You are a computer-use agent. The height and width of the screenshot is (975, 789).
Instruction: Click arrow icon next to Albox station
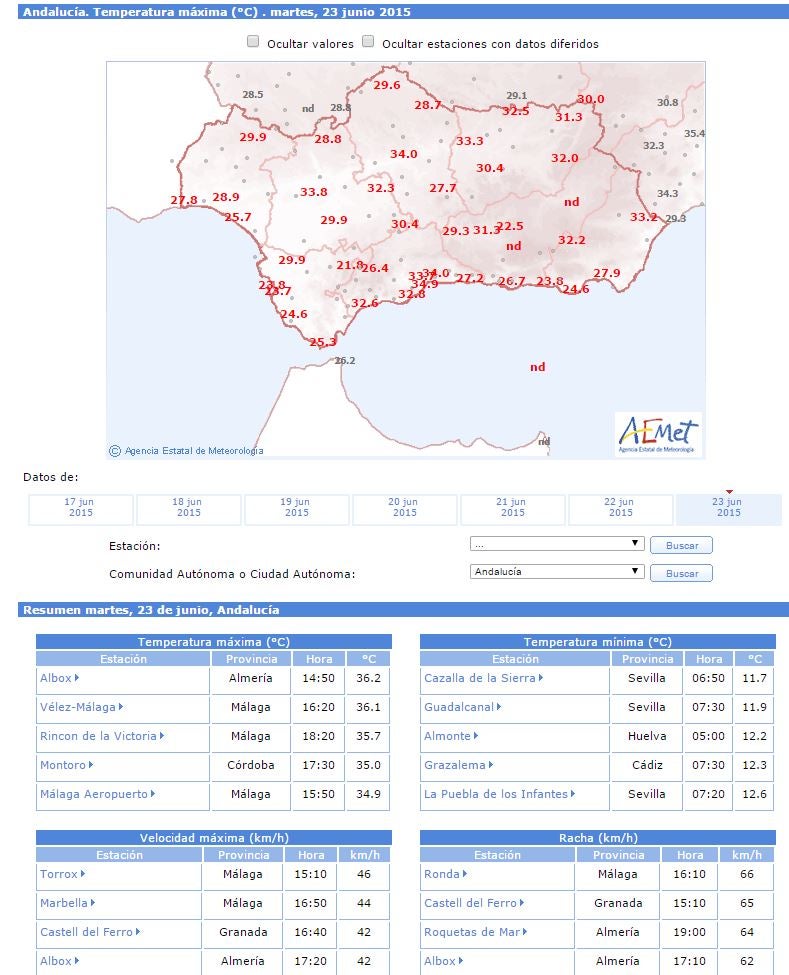(77, 678)
